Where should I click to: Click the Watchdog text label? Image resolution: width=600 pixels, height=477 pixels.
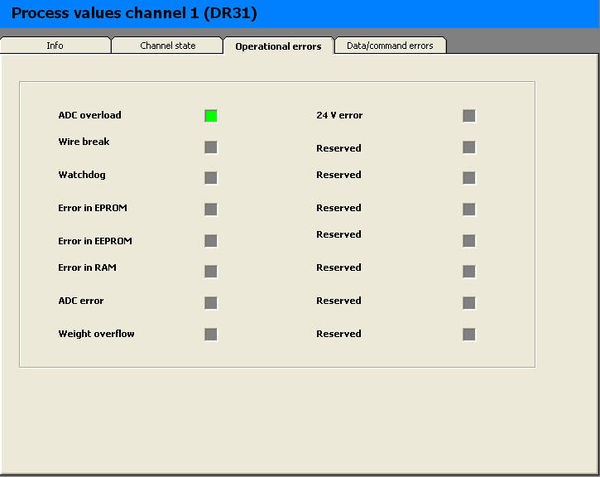(82, 175)
